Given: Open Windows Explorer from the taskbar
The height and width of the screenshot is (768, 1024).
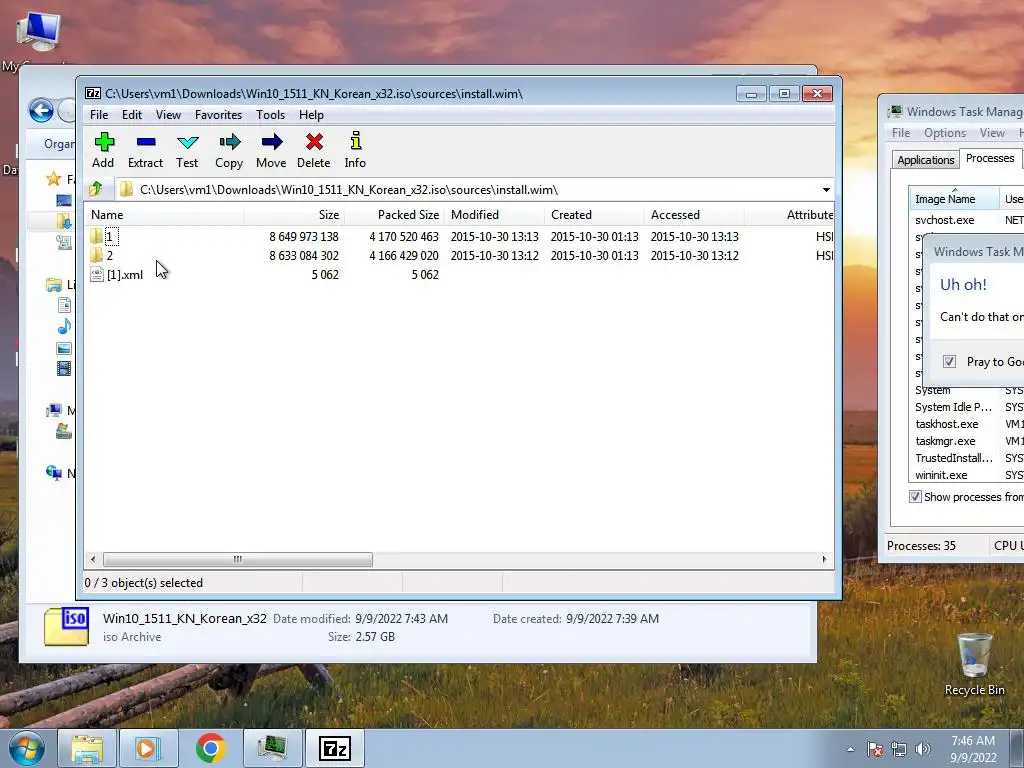Looking at the screenshot, I should (87, 748).
